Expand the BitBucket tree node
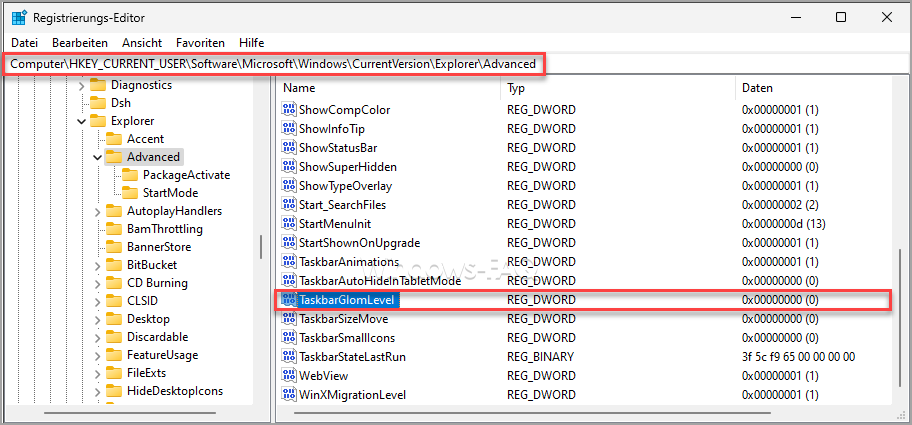Viewport: 912px width, 425px height. pos(97,265)
